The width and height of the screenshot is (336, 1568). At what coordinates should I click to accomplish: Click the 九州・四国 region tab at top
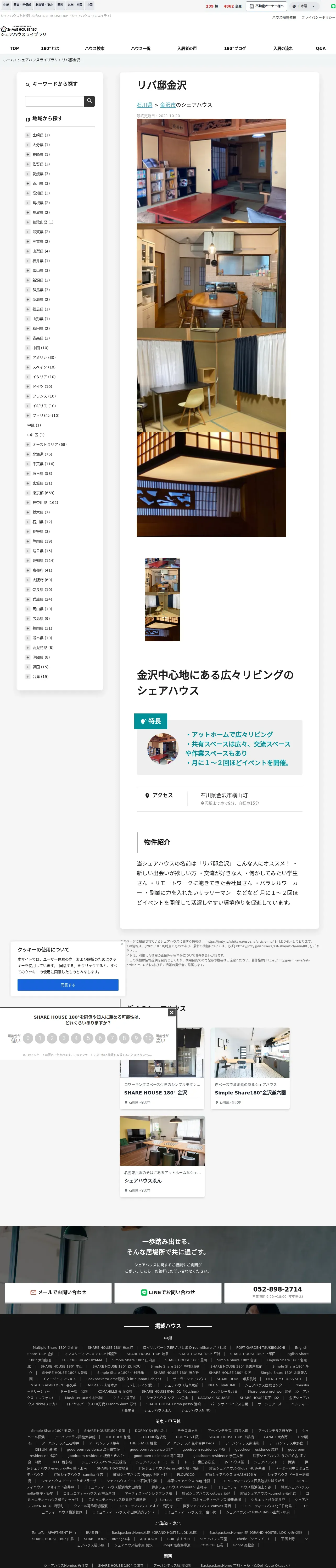75,5
